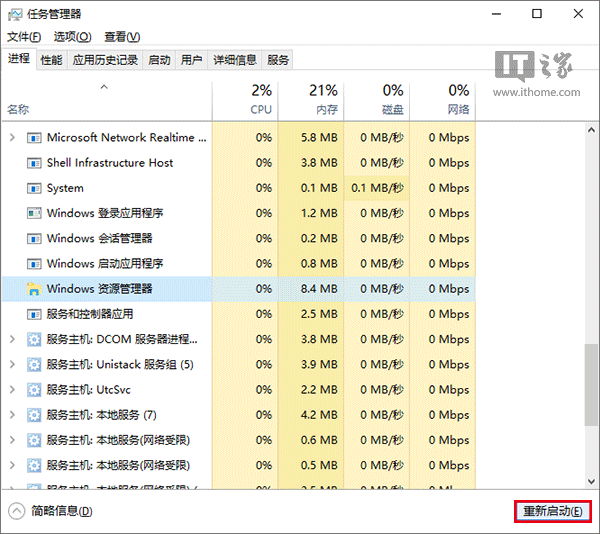Image resolution: width=600 pixels, height=534 pixels.
Task: Open the 查看(V) menu
Action: pos(122,37)
